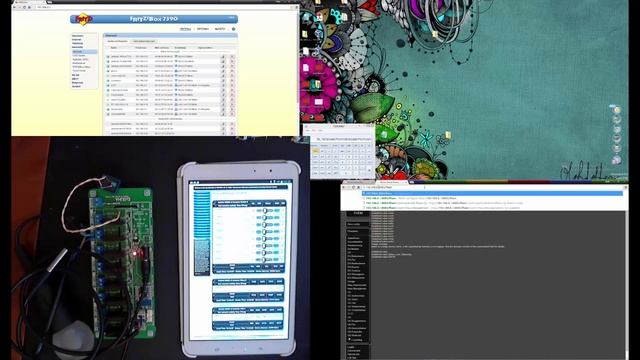
Task: Click the tall equals key in Calculator
Action: tap(369, 170)
